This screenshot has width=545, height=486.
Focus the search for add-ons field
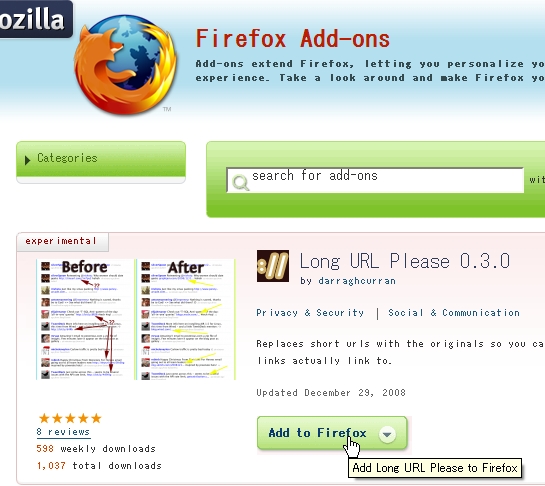tap(375, 180)
